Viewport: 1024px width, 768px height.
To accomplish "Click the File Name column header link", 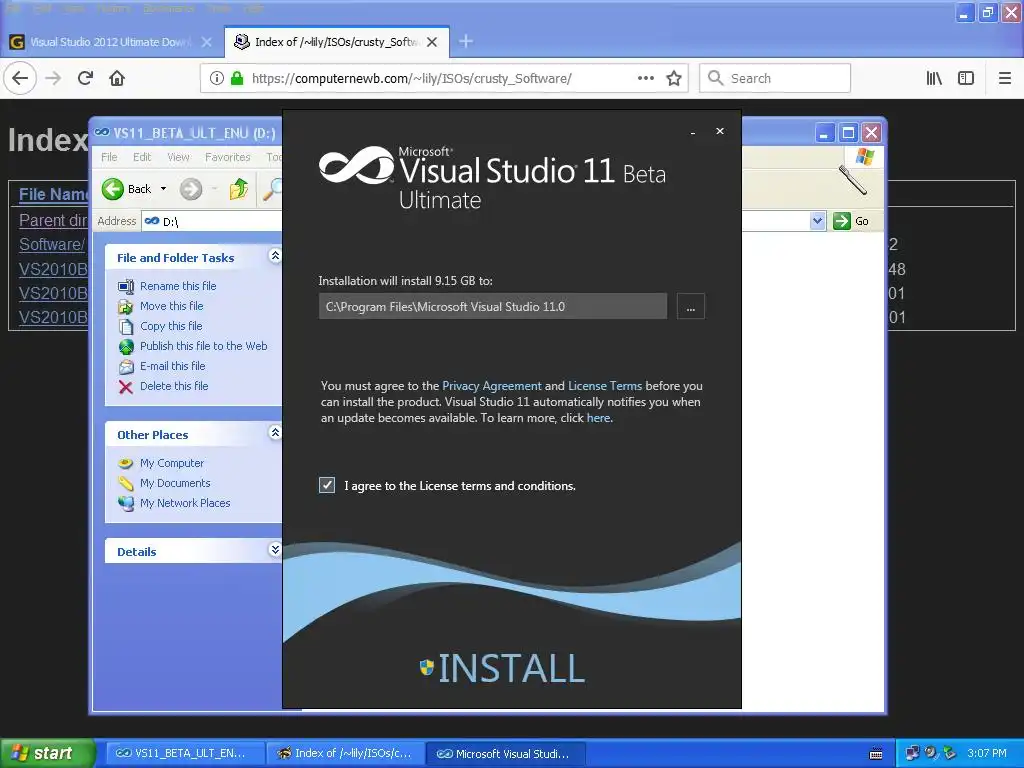I will click(52, 194).
